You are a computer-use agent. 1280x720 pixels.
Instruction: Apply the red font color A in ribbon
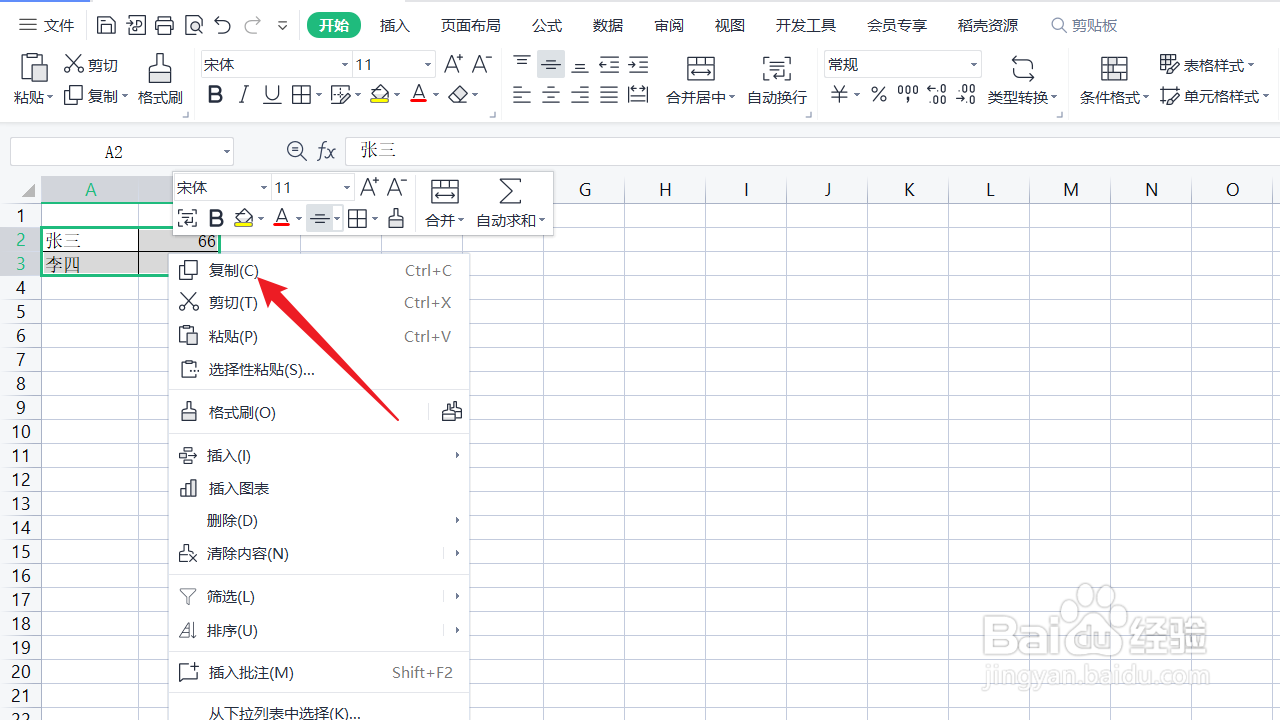419,95
